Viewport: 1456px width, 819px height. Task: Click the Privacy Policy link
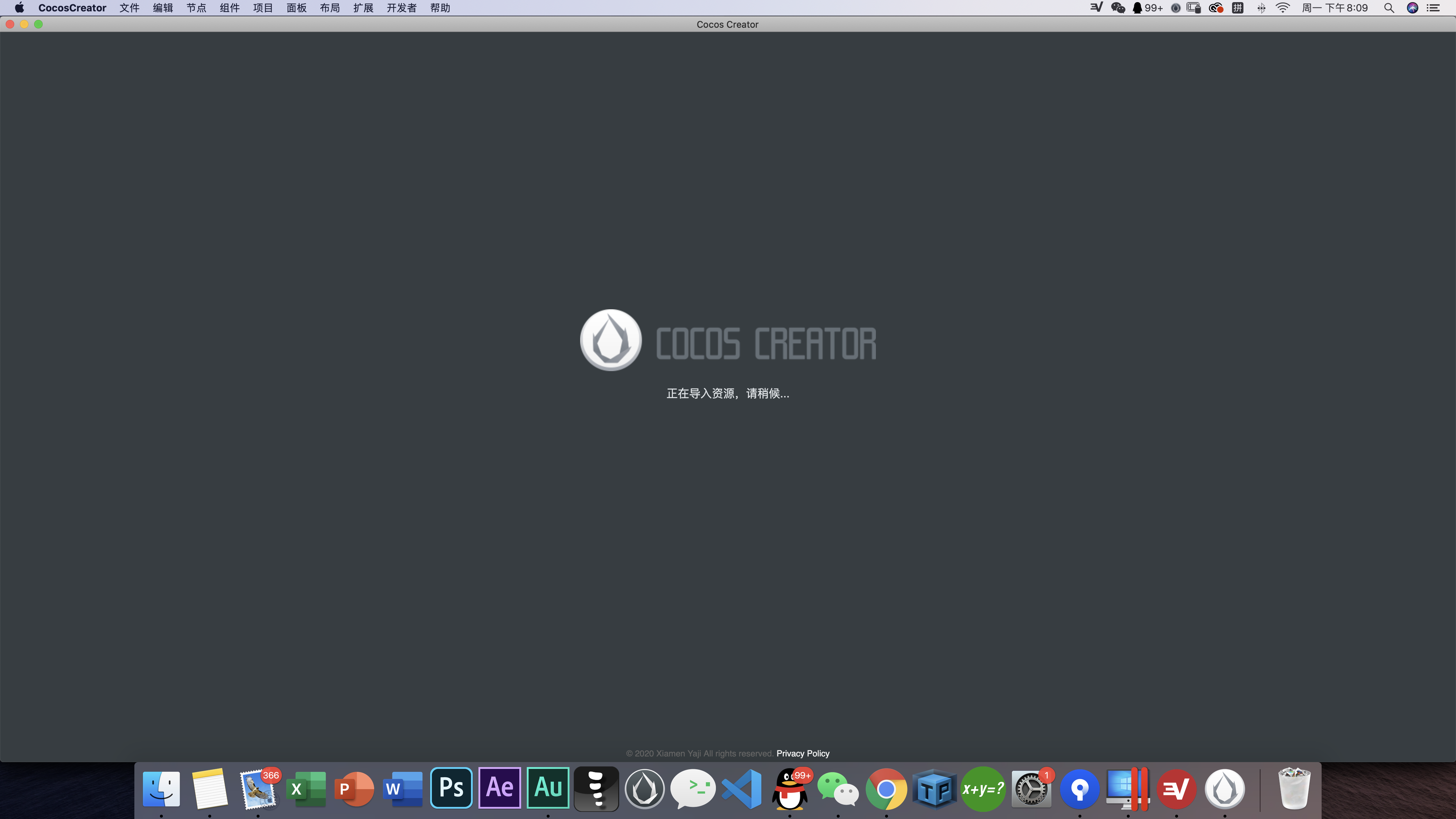click(x=803, y=754)
